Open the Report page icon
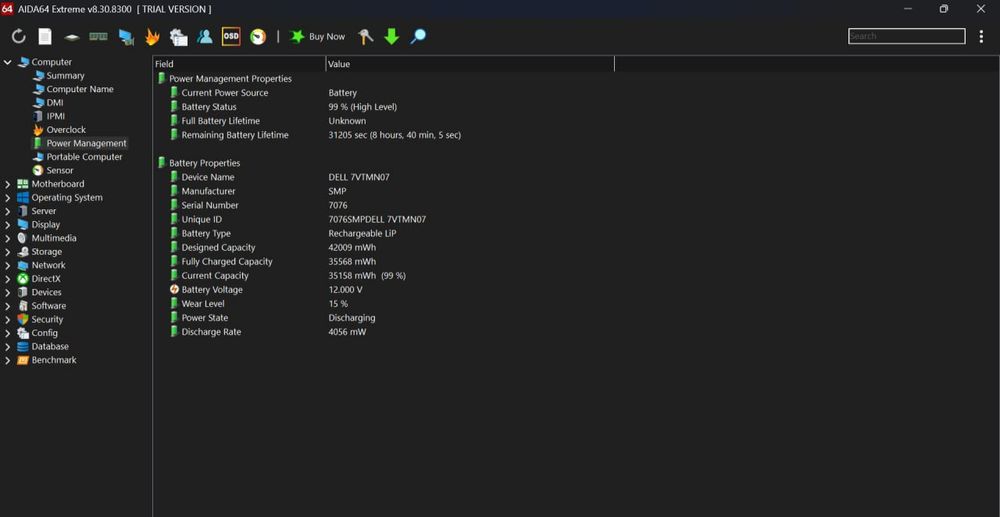 45,36
